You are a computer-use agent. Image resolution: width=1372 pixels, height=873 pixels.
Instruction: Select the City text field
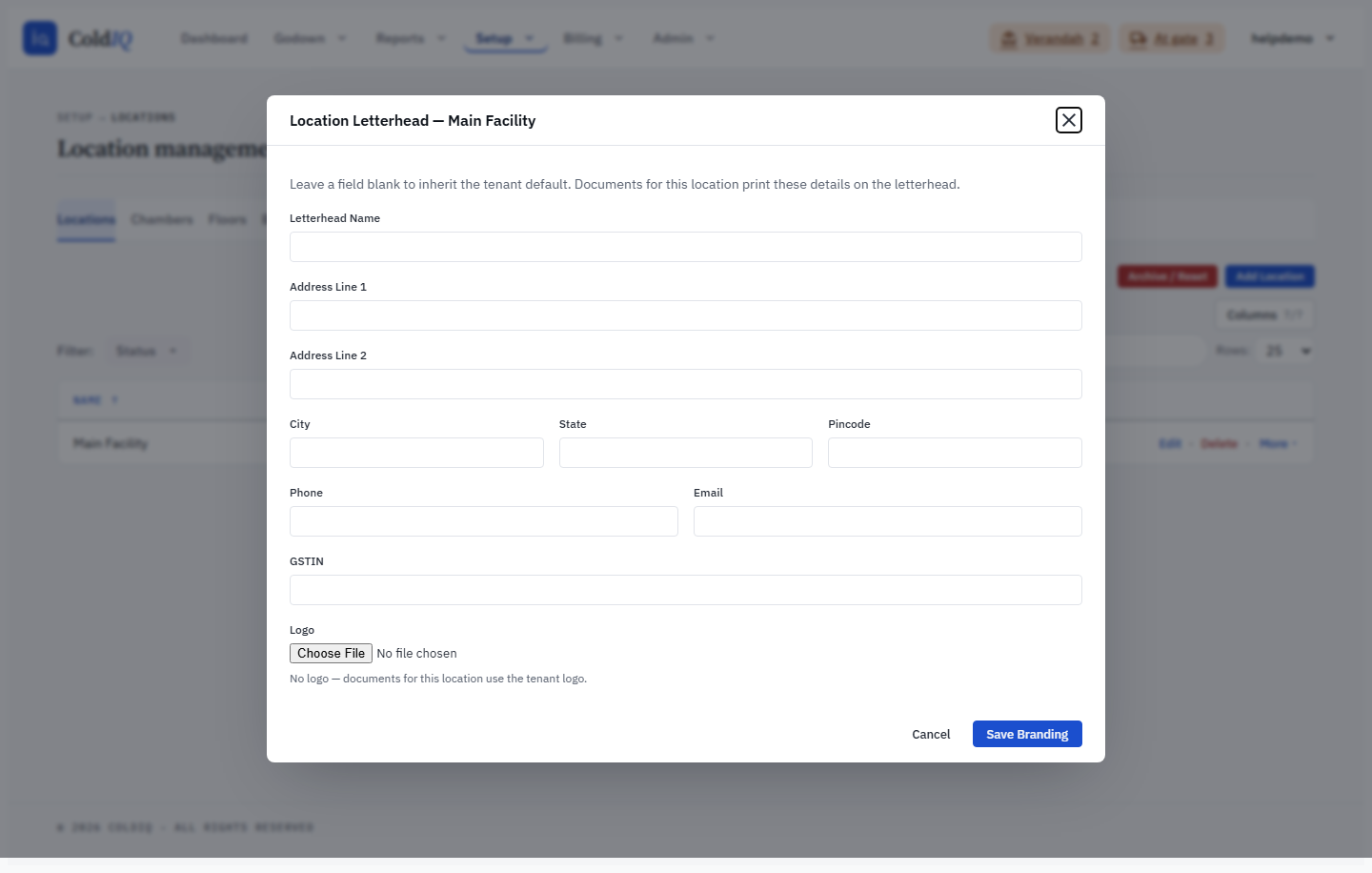tap(416, 453)
